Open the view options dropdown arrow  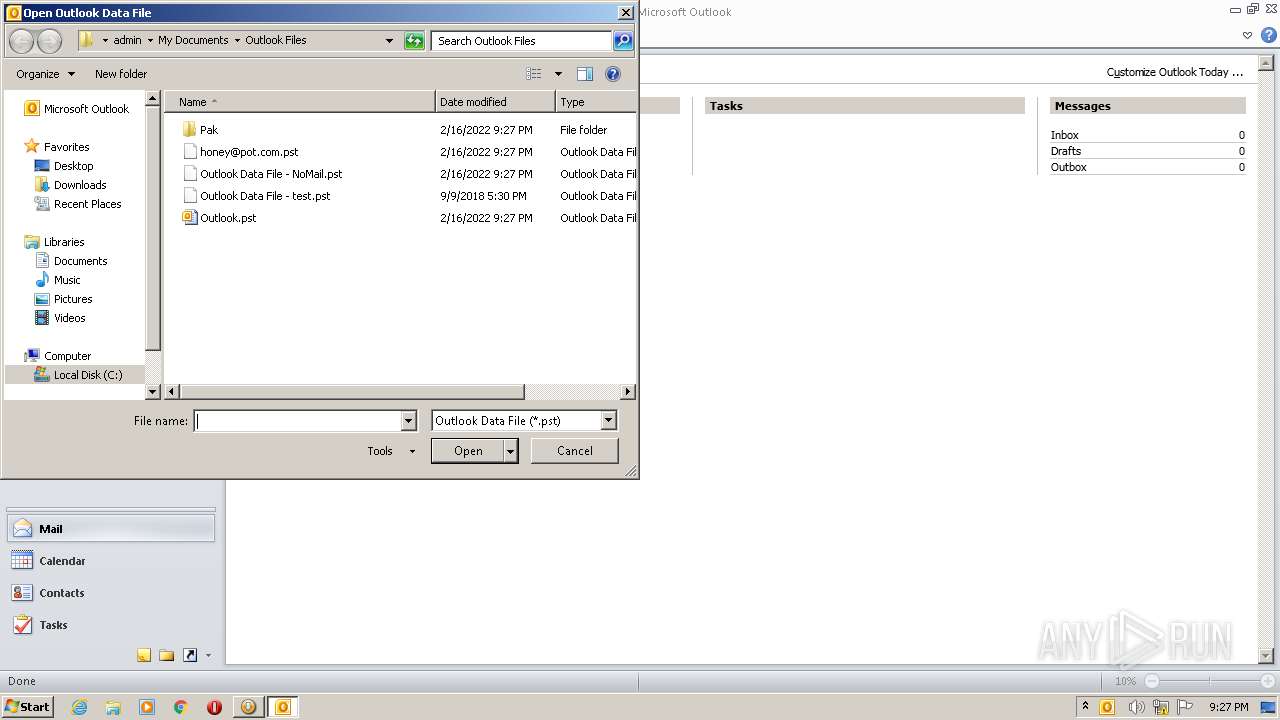click(x=558, y=74)
